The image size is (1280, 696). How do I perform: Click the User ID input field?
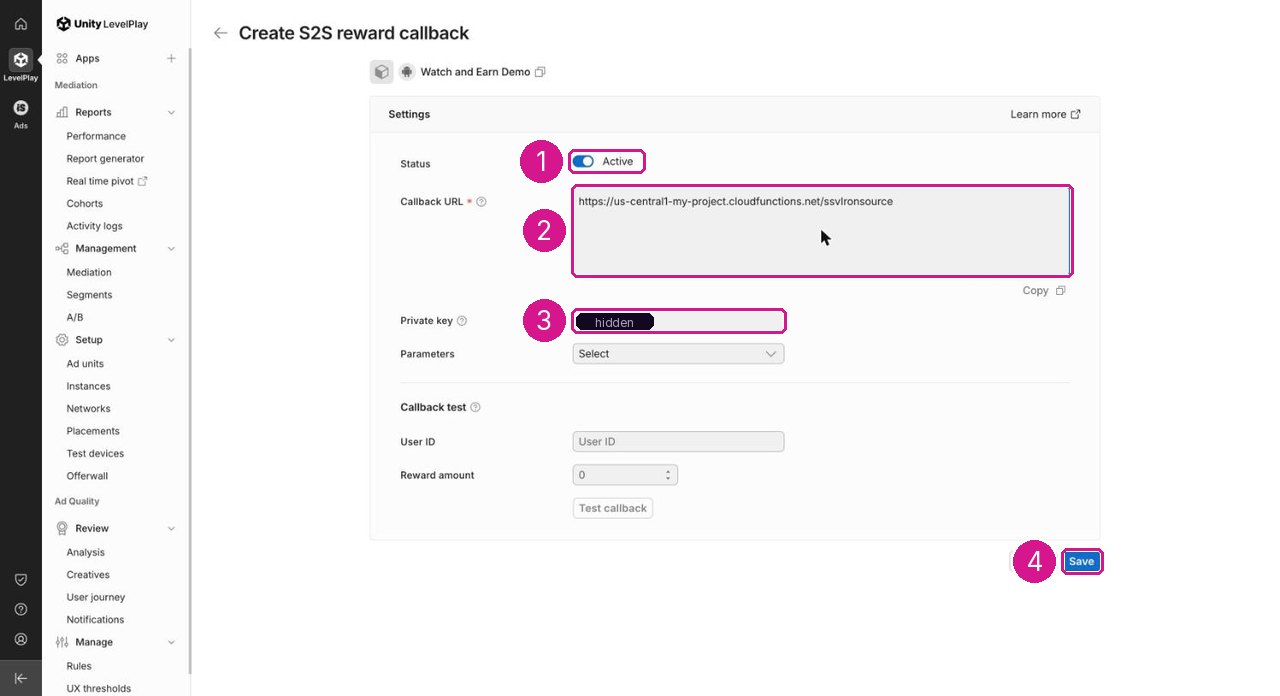click(679, 442)
